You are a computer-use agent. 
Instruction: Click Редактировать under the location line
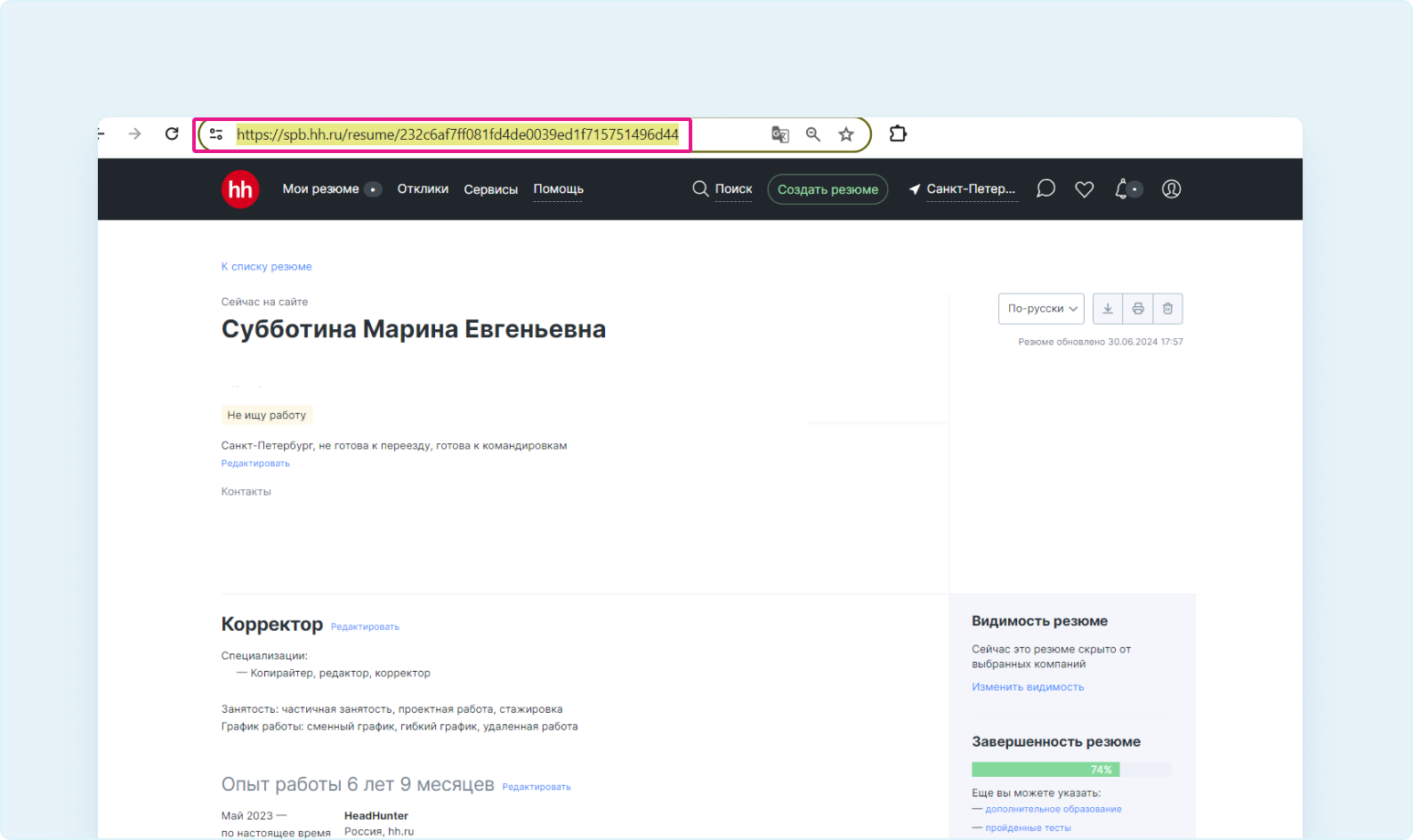[x=255, y=464]
